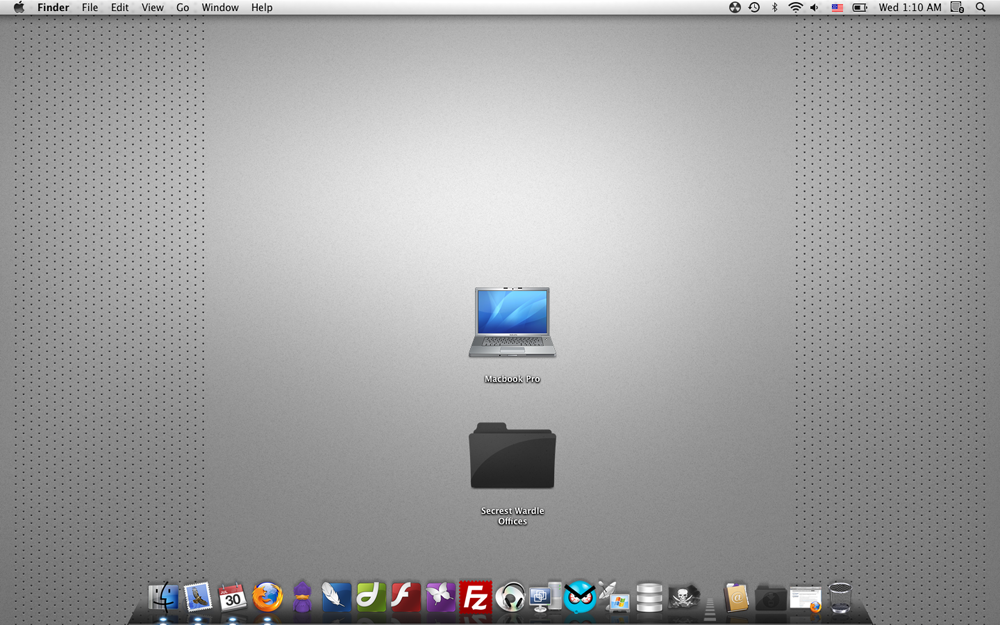Open the pirate flag app in the Dock

[685, 598]
